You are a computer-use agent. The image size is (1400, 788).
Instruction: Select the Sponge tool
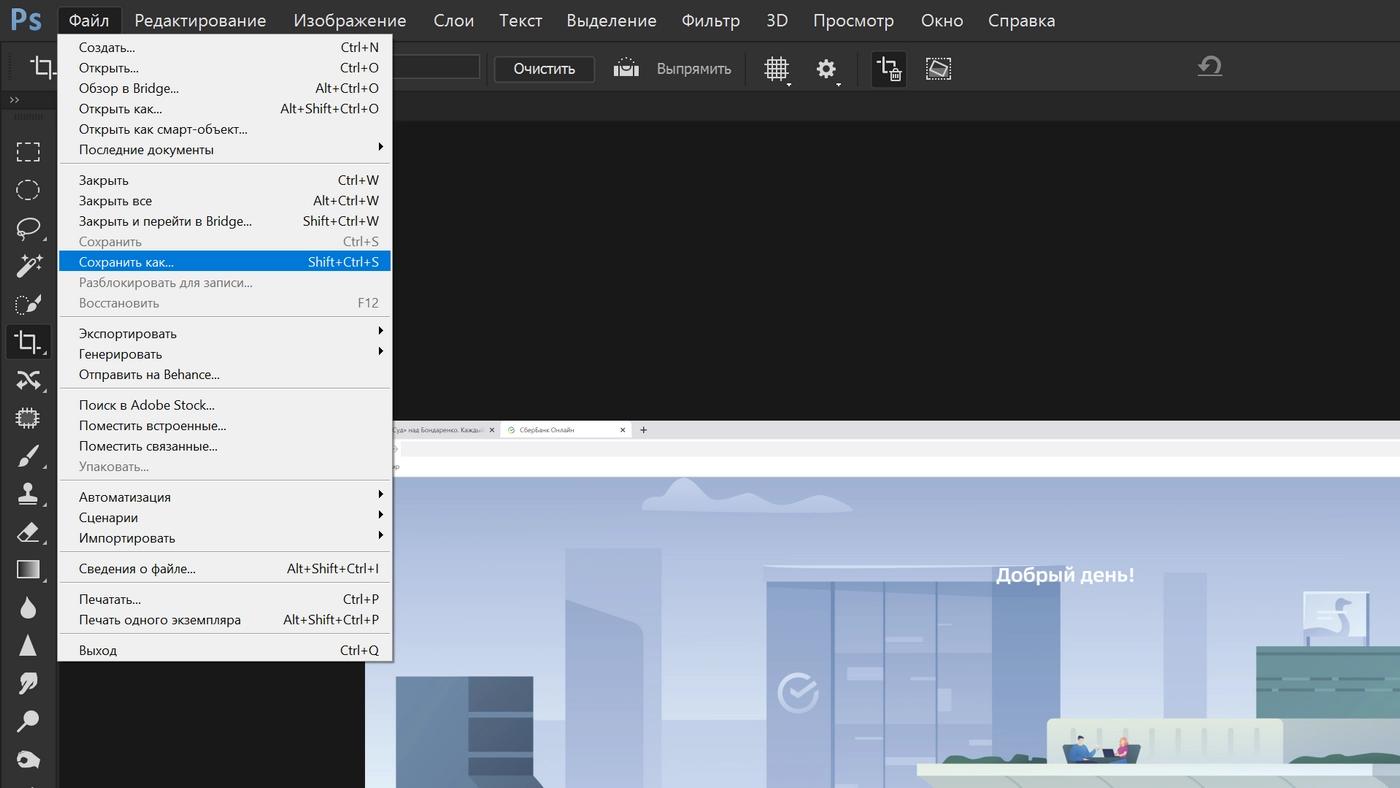pos(28,759)
